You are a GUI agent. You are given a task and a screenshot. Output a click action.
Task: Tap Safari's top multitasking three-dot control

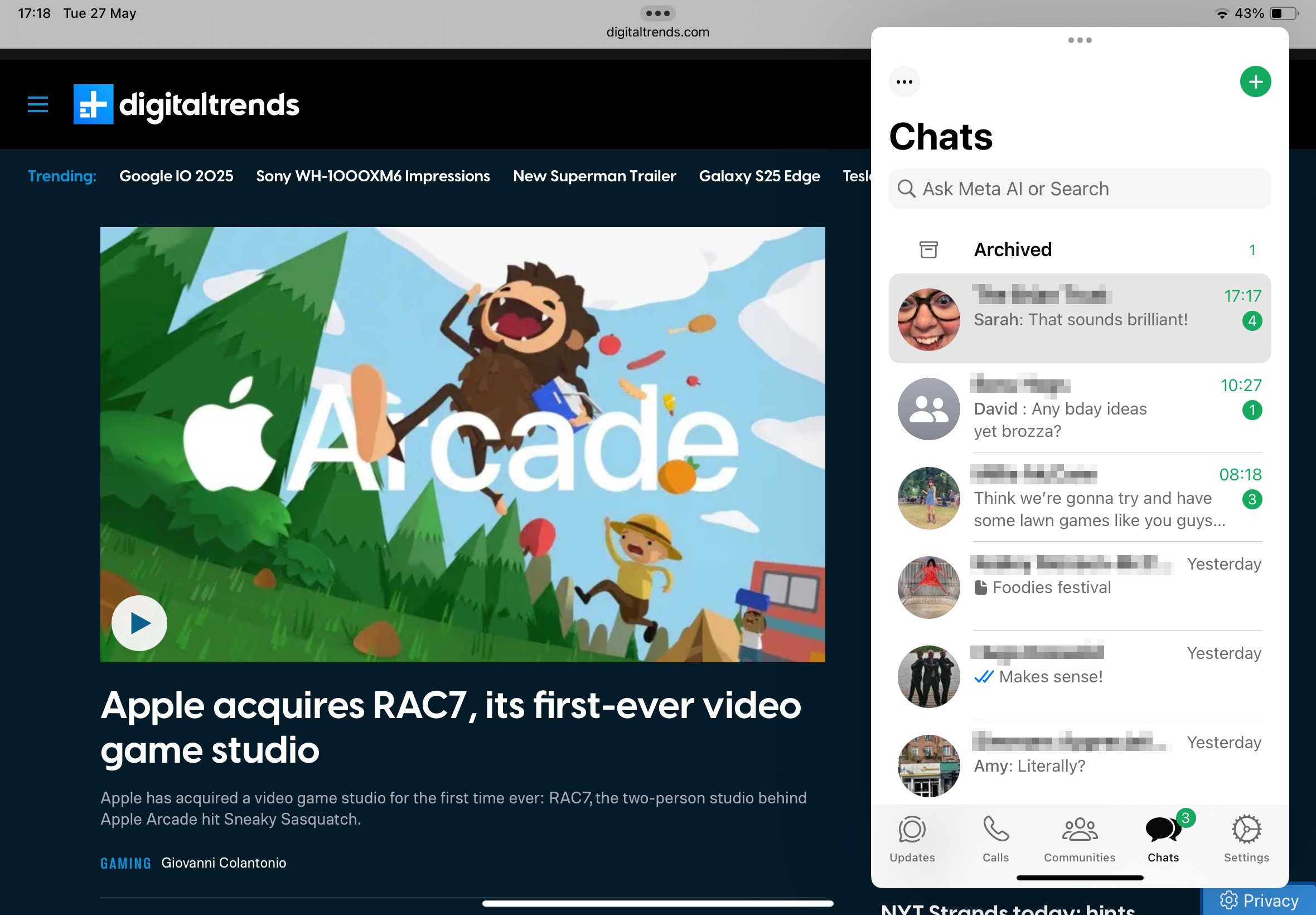coord(657,13)
